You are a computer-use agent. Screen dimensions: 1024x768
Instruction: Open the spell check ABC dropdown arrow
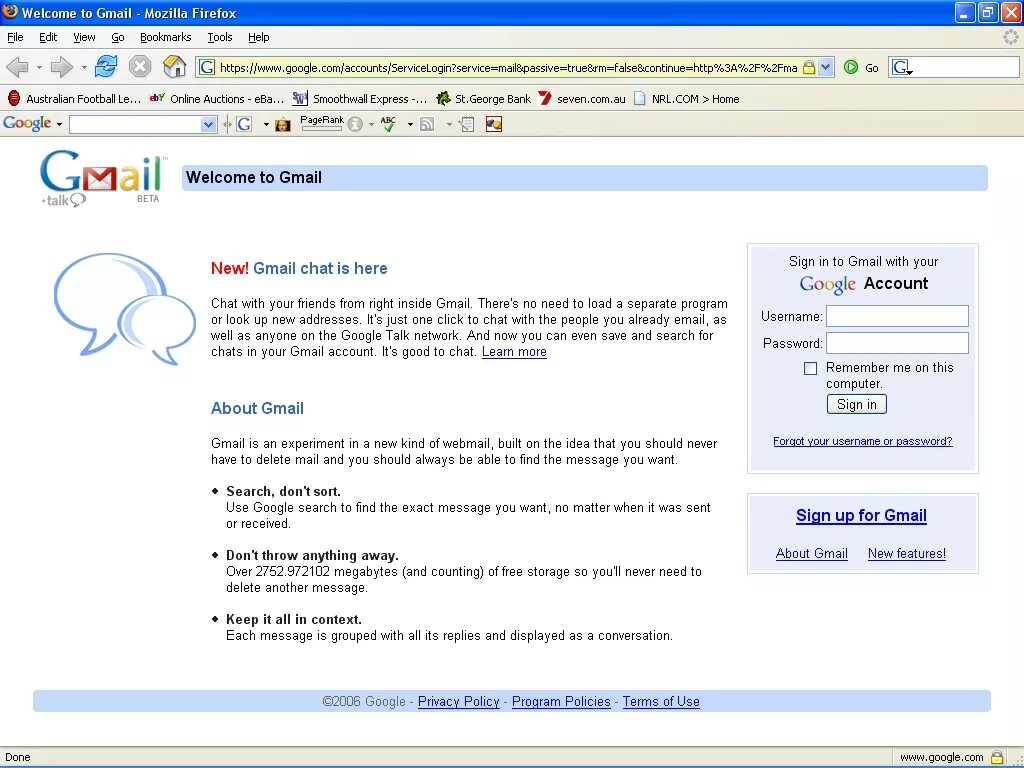tap(409, 124)
